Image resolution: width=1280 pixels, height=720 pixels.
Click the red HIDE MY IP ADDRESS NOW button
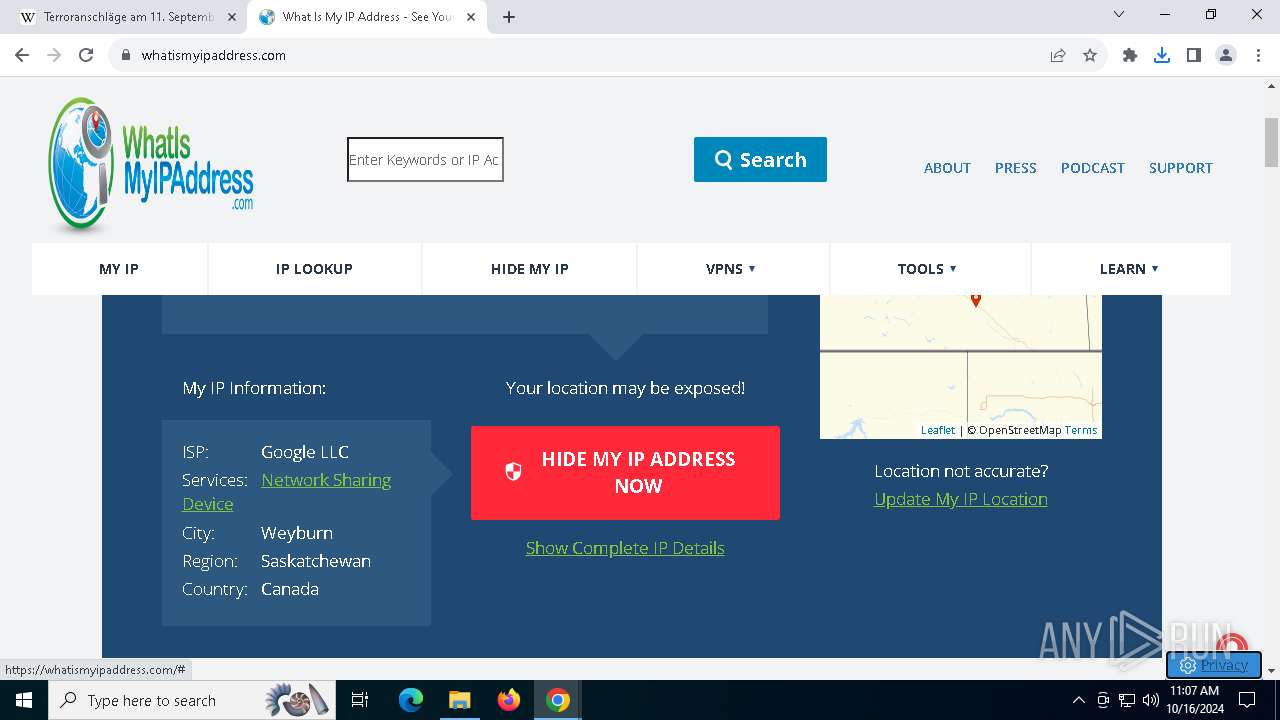[625, 473]
